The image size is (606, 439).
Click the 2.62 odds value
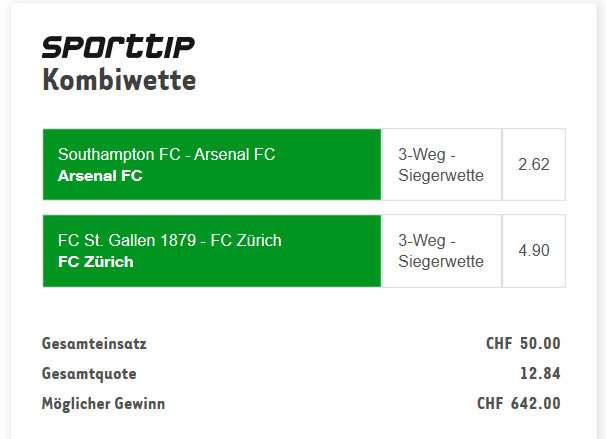click(534, 165)
